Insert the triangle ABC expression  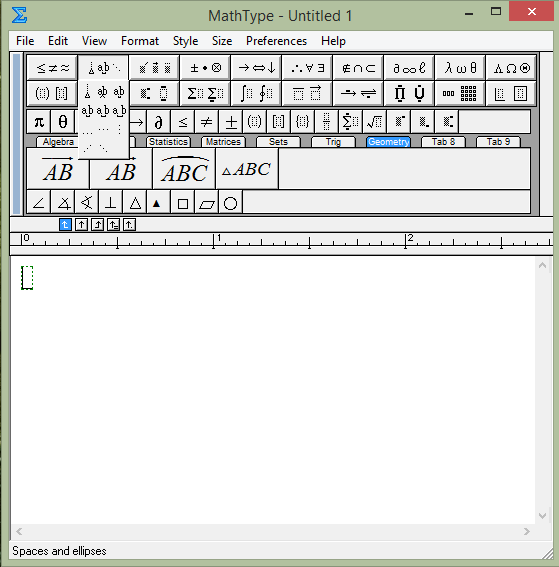click(x=247, y=169)
